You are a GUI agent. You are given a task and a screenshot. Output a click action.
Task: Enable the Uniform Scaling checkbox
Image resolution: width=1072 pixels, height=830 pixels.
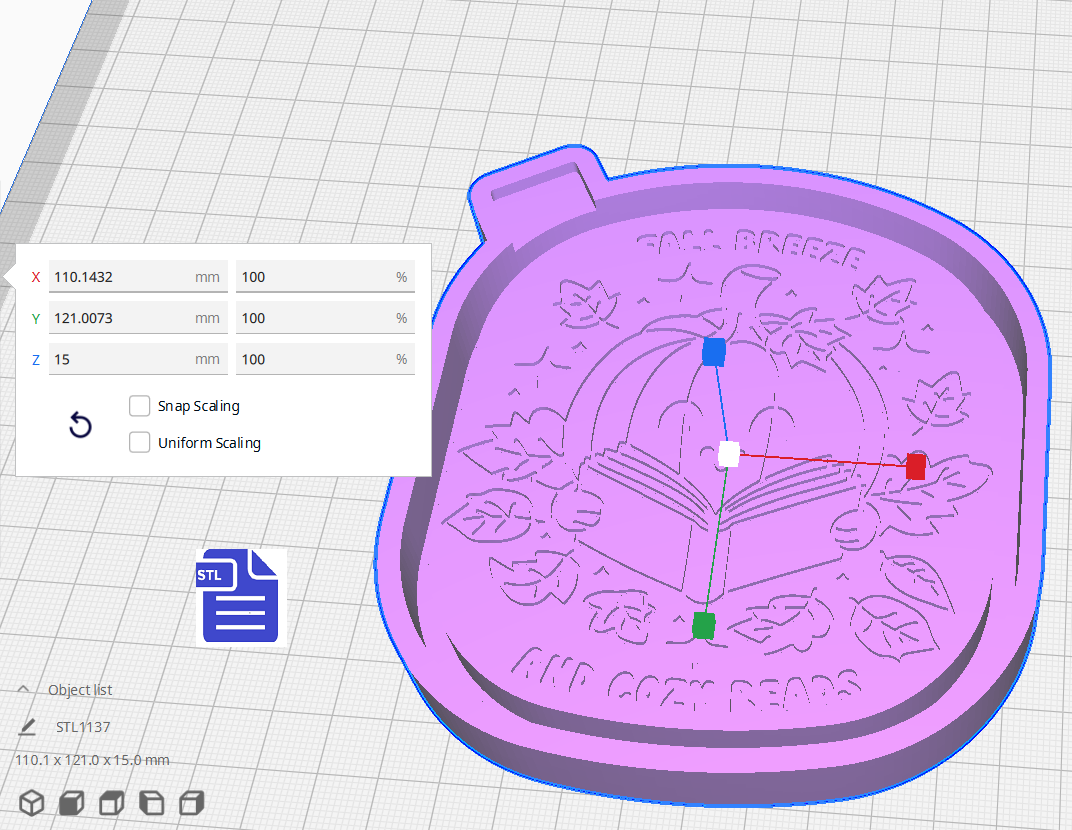pyautogui.click(x=140, y=442)
